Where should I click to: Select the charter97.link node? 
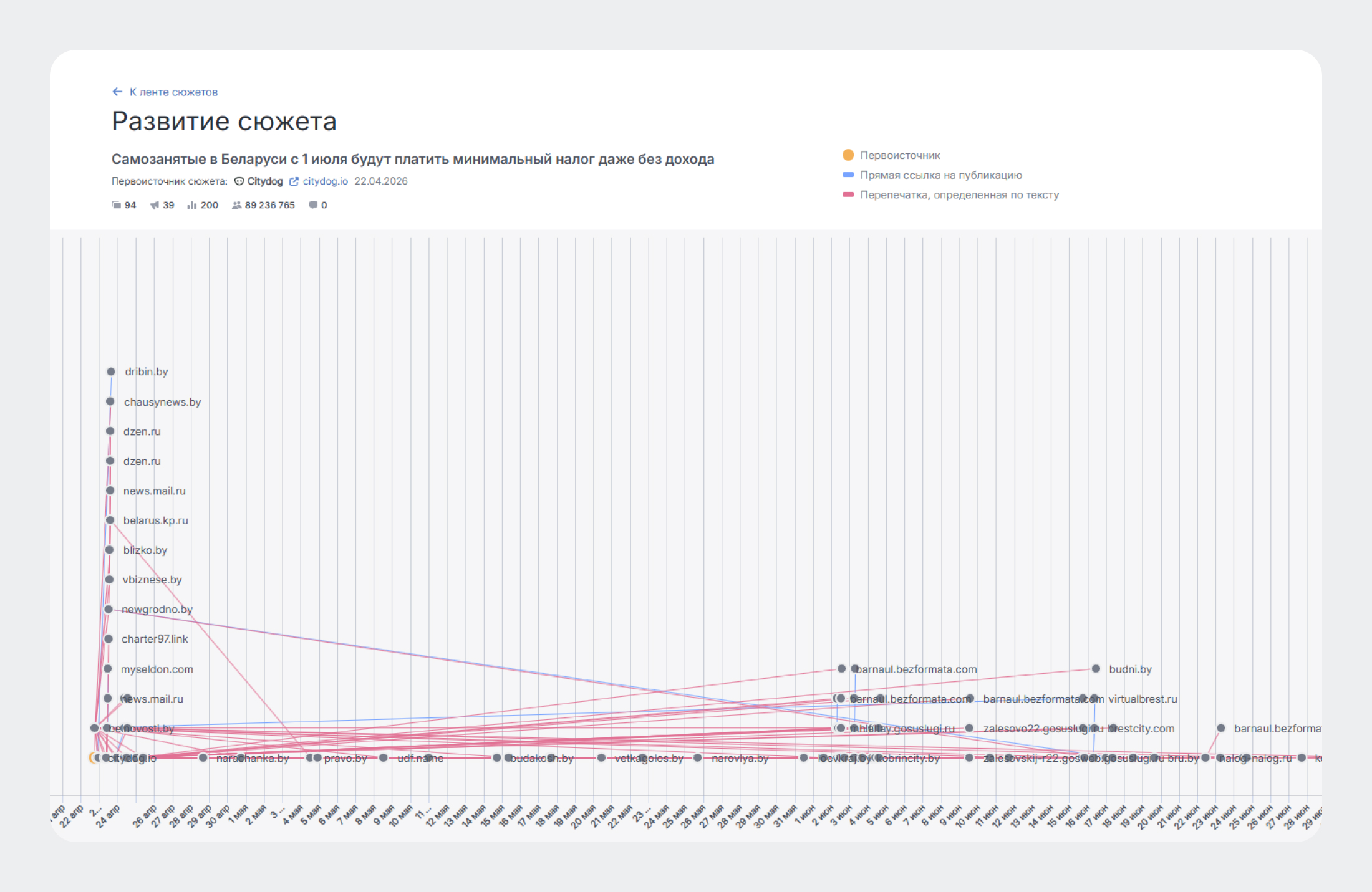[x=109, y=639]
